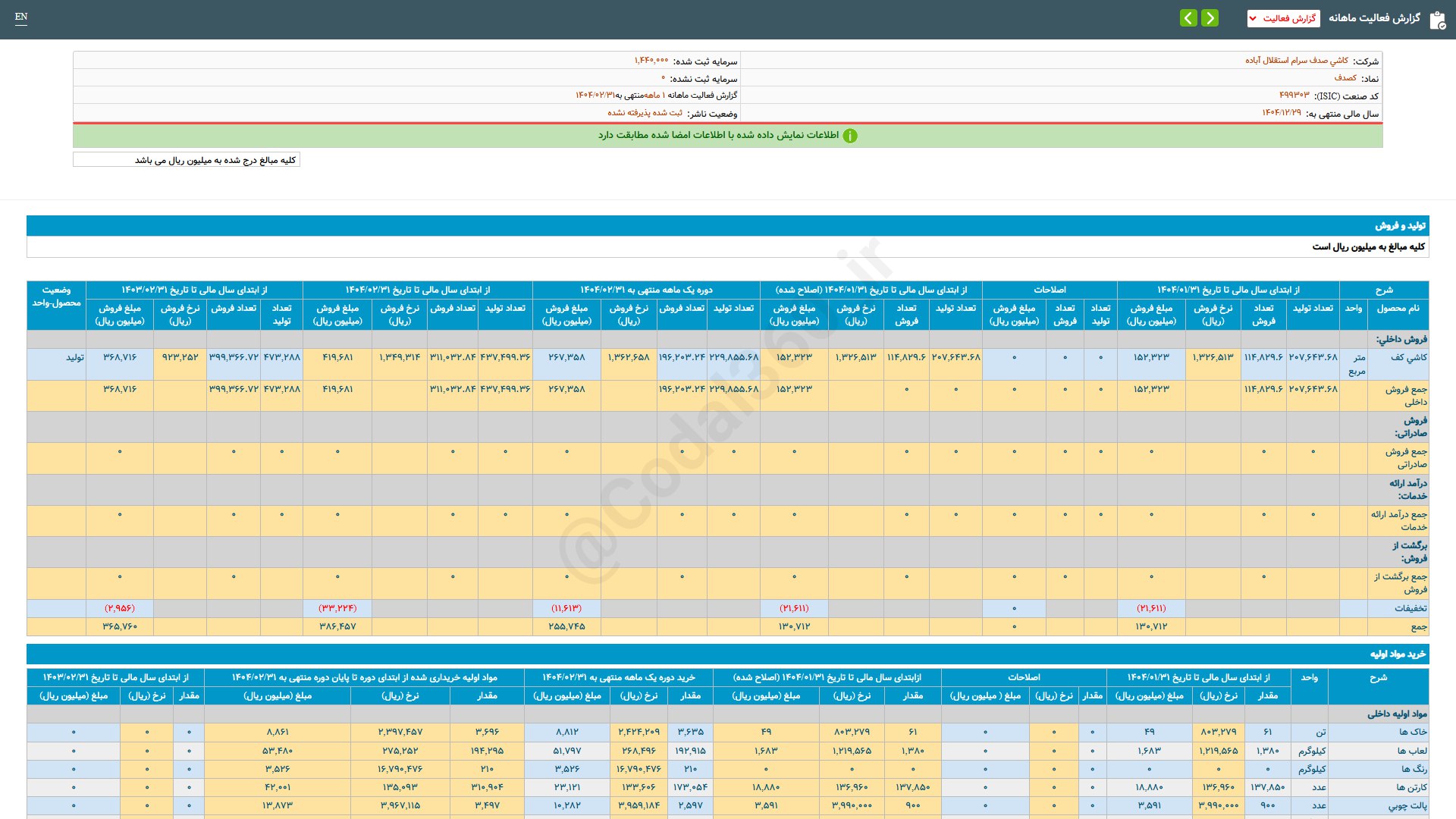Click the کاشي کف product row name
Screen dimensions: 1456x819
click(1408, 357)
